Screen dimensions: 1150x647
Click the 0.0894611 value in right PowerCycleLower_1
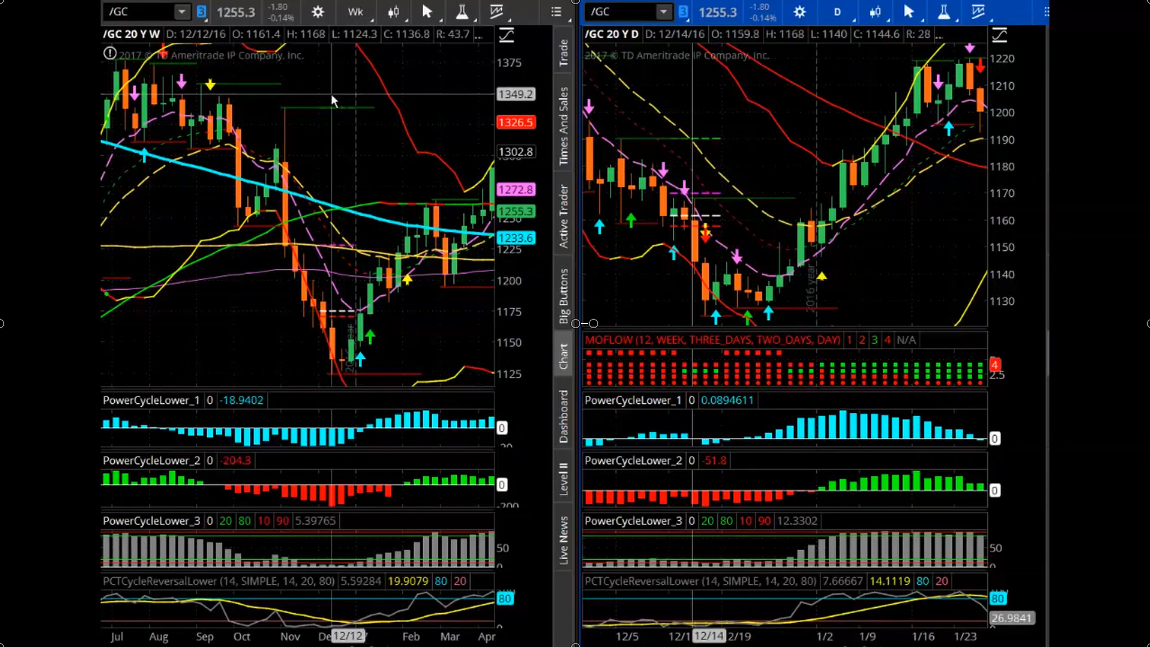click(727, 401)
